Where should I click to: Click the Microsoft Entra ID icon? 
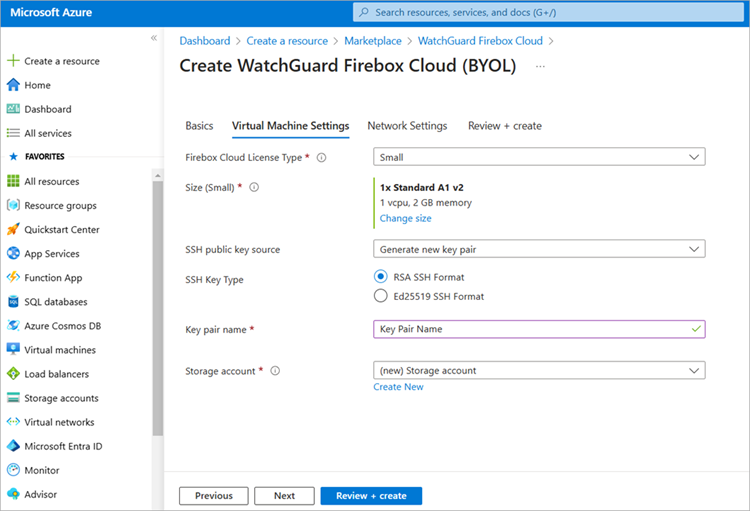pos(13,445)
